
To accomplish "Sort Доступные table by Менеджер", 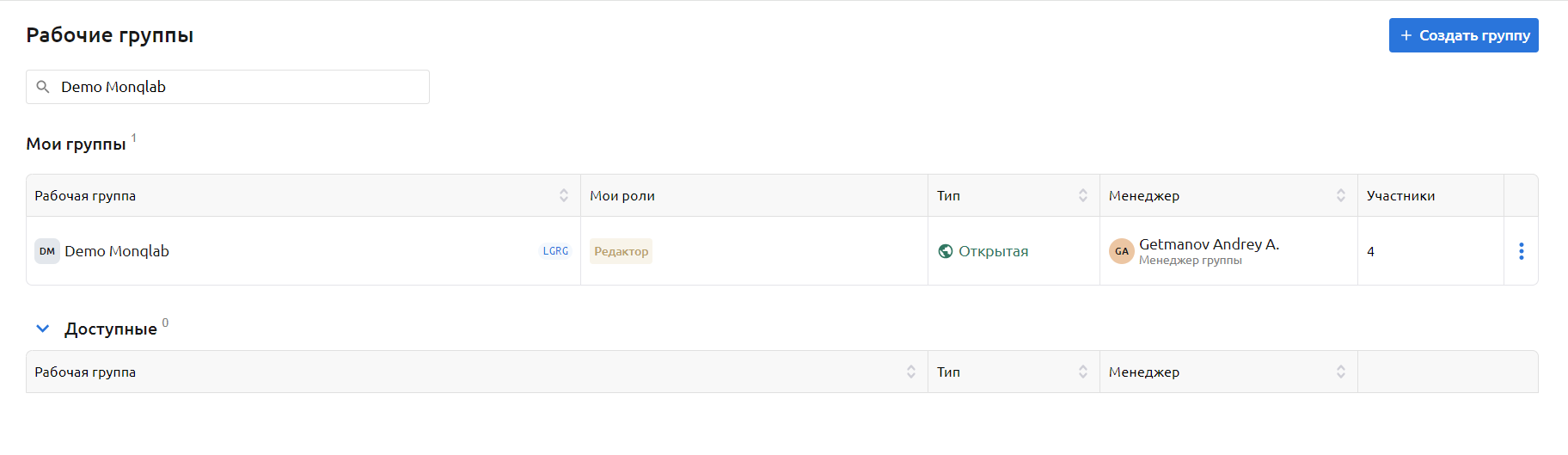I will [1341, 372].
